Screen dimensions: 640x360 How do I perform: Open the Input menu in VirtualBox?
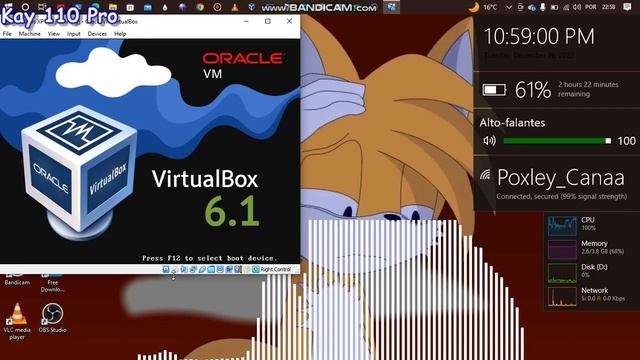73,34
